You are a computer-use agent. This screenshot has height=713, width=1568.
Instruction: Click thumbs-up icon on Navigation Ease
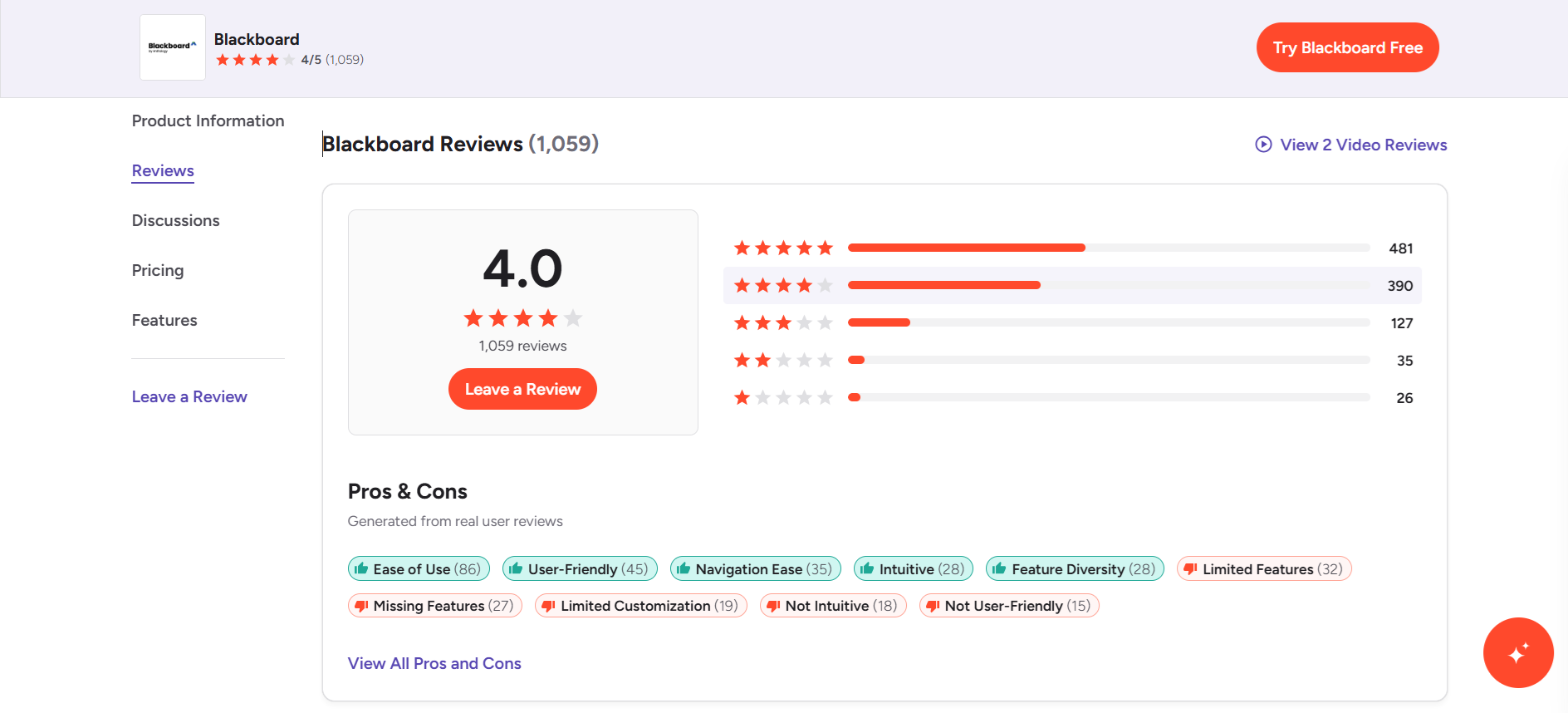pos(684,568)
